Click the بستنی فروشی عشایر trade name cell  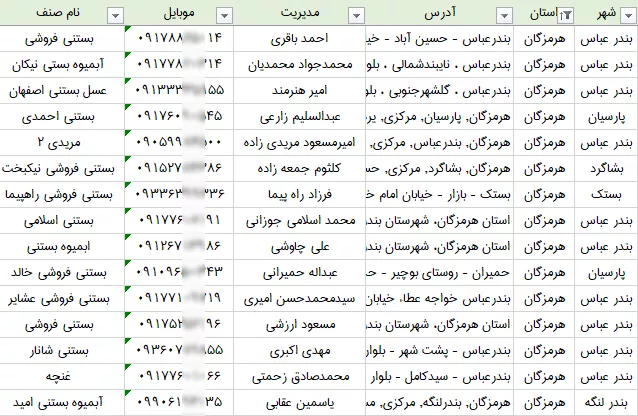62,299
